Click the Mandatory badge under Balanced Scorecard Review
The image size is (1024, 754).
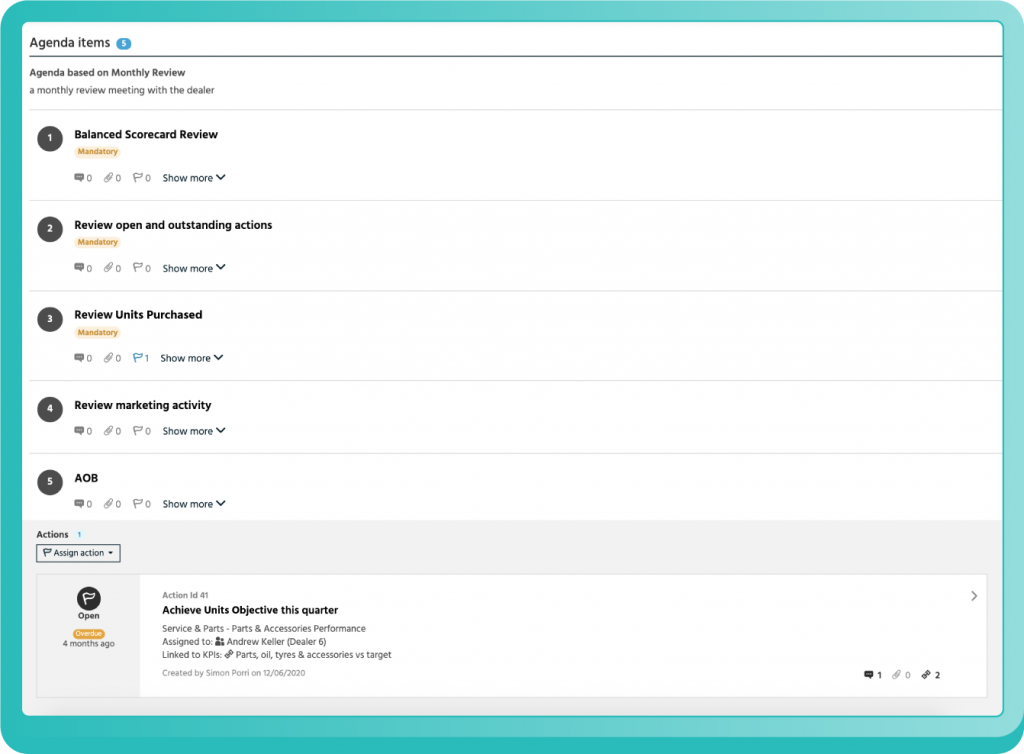pyautogui.click(x=97, y=151)
